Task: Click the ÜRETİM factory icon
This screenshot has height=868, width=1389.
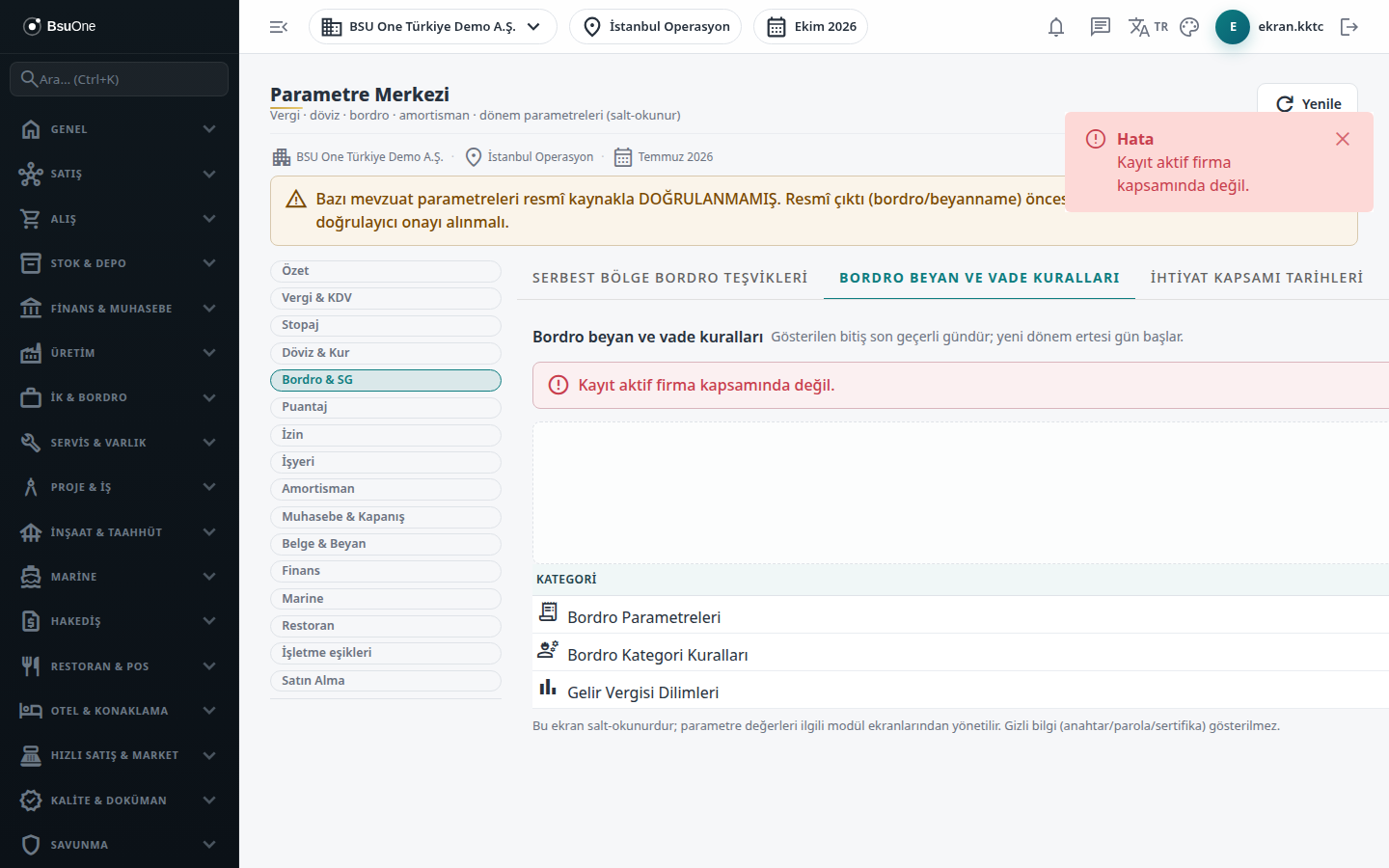Action: coord(31,353)
